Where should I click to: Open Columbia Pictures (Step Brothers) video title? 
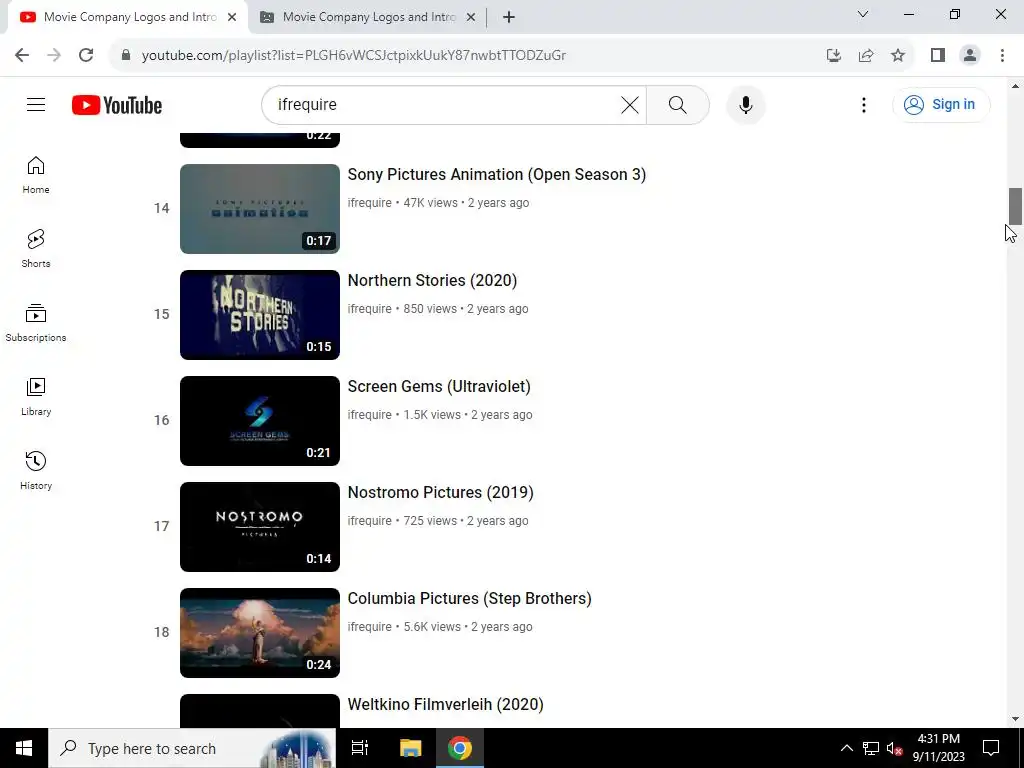470,598
